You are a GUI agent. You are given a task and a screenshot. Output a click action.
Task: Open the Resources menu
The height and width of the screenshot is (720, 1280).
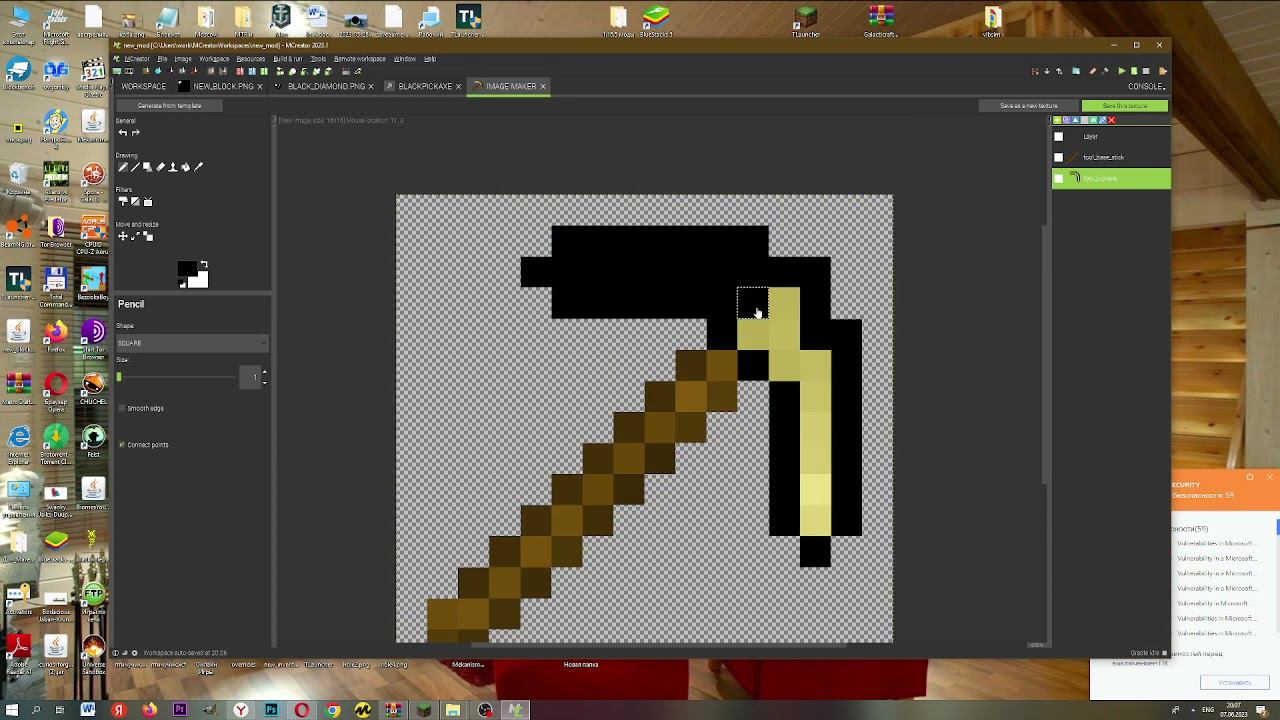coord(250,59)
